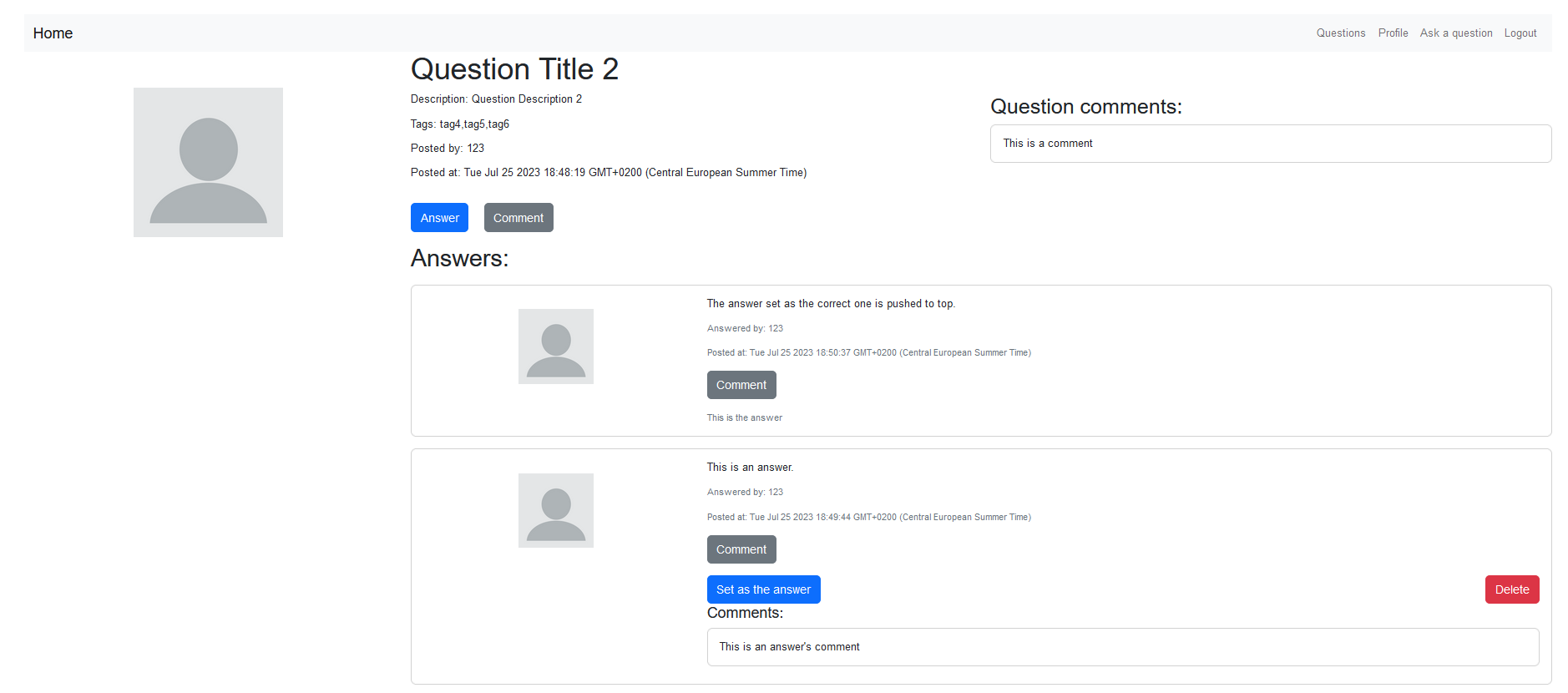Image resolution: width=1568 pixels, height=693 pixels.
Task: Click the Home link in the navbar
Action: click(53, 33)
